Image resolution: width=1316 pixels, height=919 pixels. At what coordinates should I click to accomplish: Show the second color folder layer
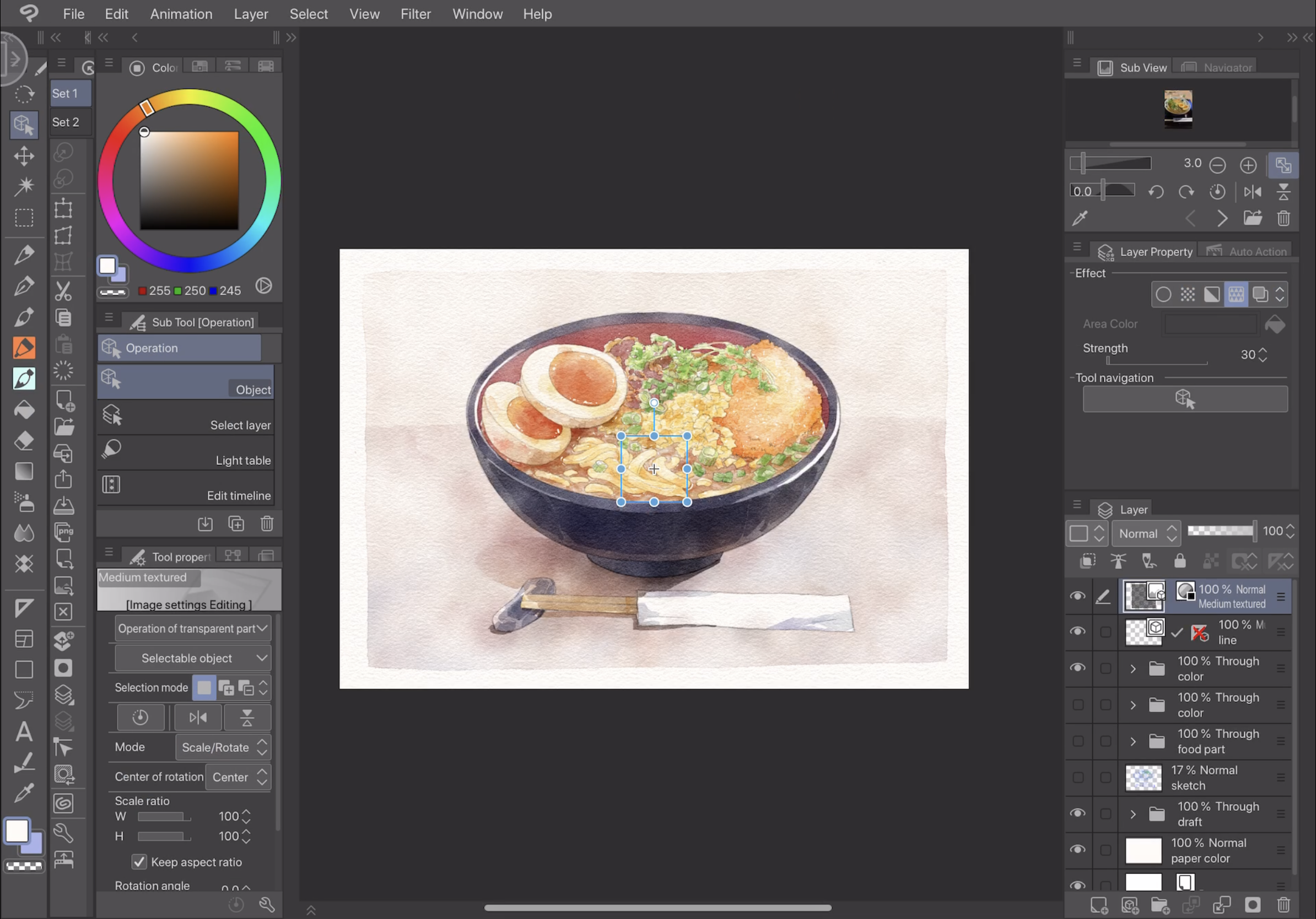[x=1078, y=705]
